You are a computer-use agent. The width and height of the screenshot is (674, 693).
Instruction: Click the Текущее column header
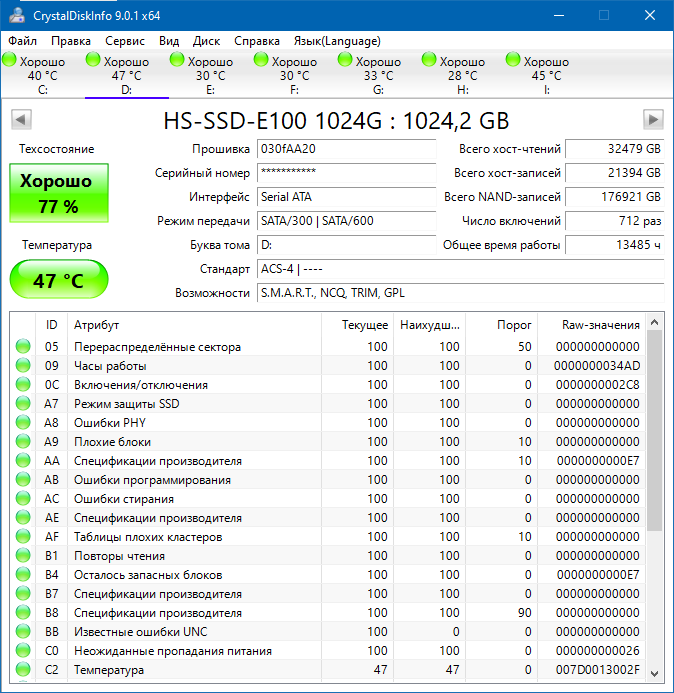click(358, 325)
